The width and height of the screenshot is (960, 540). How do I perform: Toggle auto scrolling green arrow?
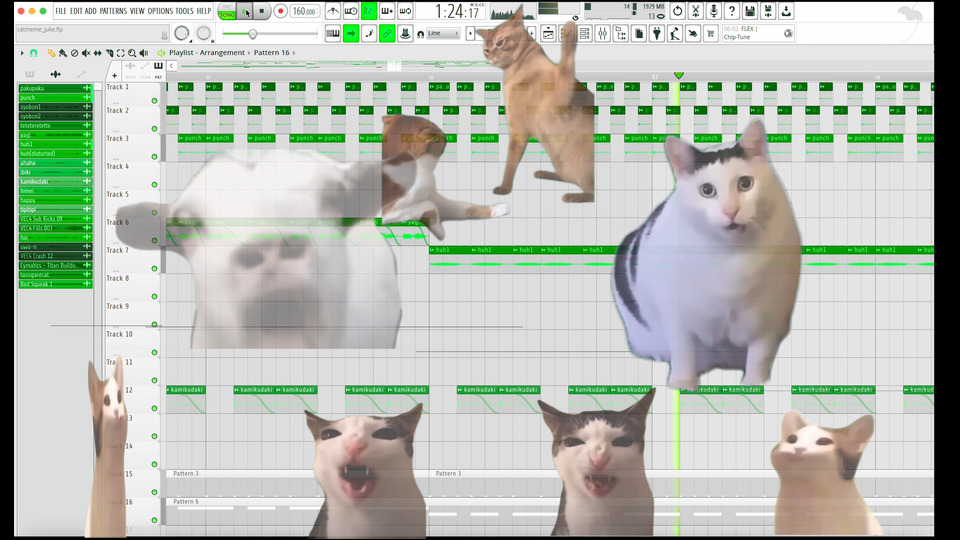(x=351, y=34)
